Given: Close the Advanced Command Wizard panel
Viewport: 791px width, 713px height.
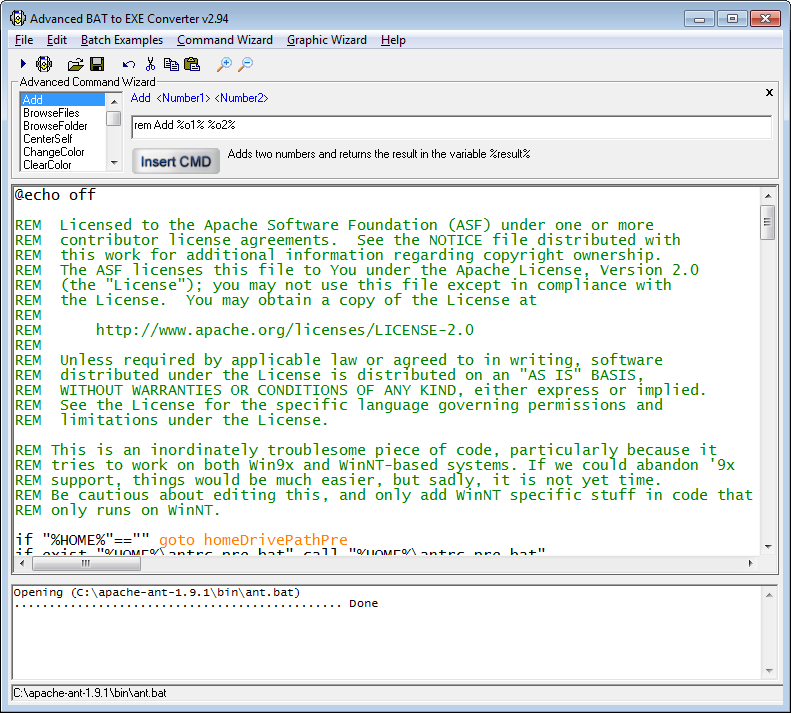Looking at the screenshot, I should click(x=769, y=92).
